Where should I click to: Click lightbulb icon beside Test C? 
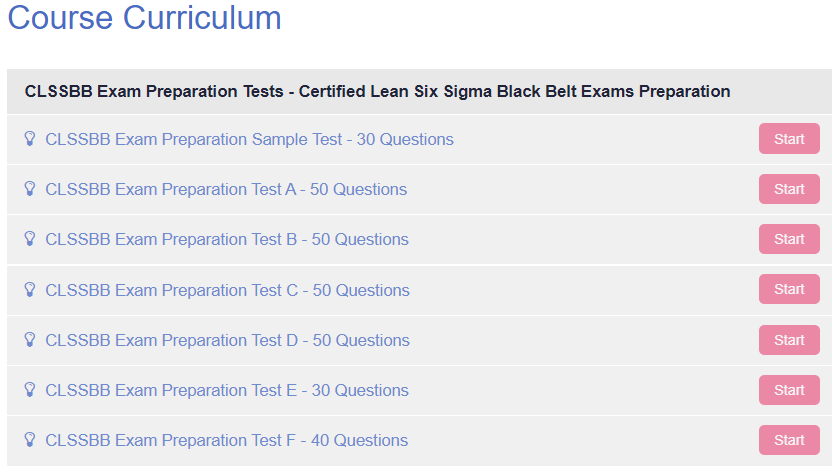(x=30, y=289)
